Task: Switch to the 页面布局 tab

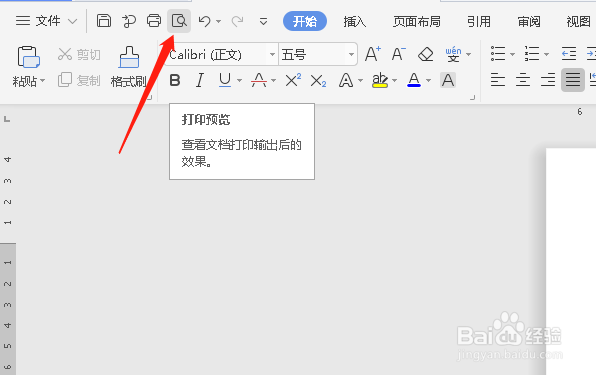Action: [x=417, y=21]
